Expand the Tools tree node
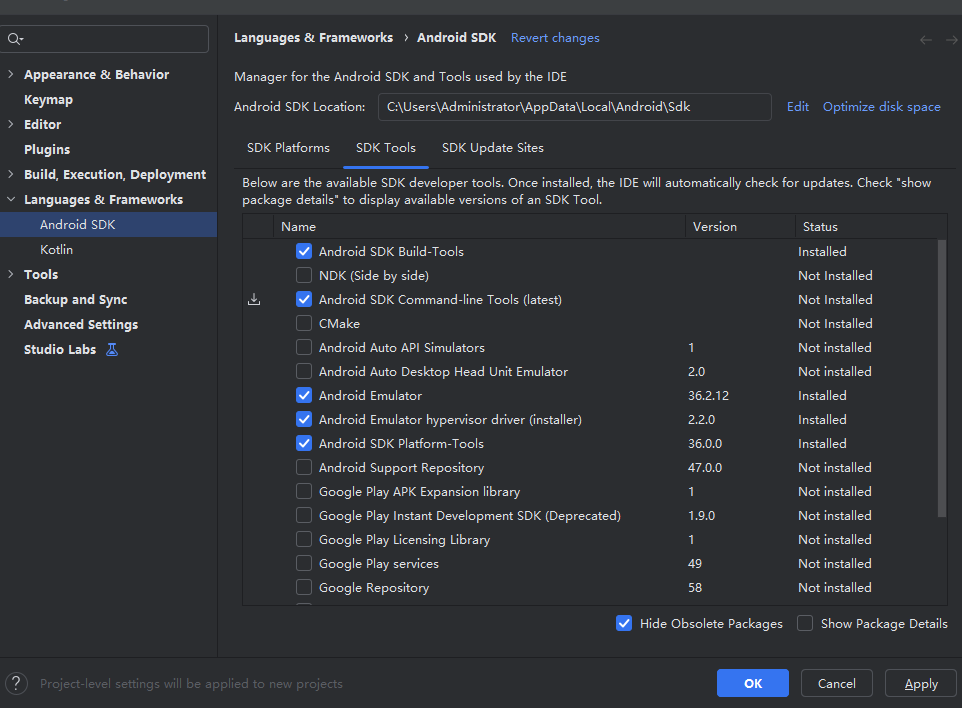 tap(10, 274)
